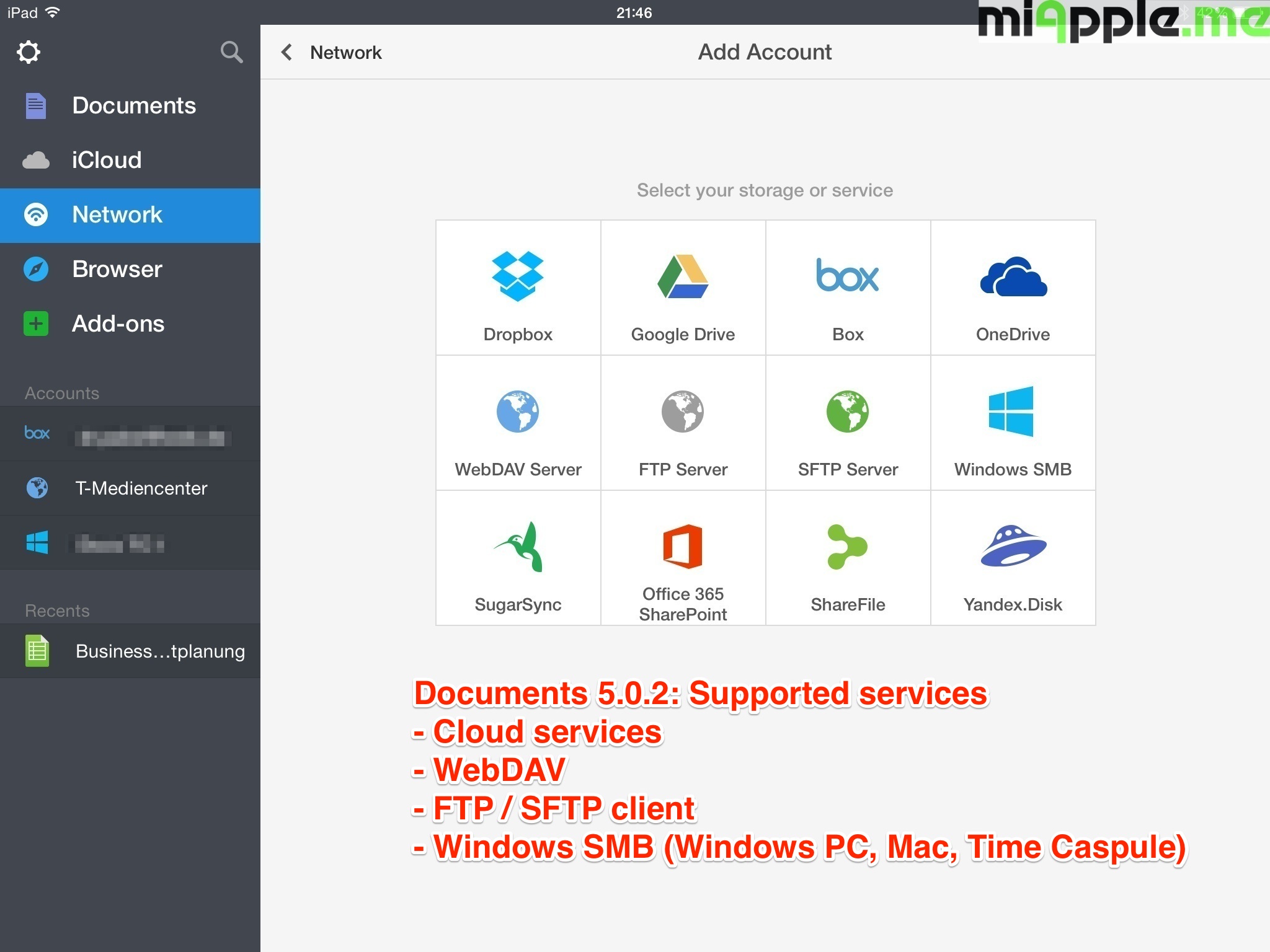The image size is (1270, 952).
Task: Go back to Network screen
Action: pyautogui.click(x=332, y=53)
